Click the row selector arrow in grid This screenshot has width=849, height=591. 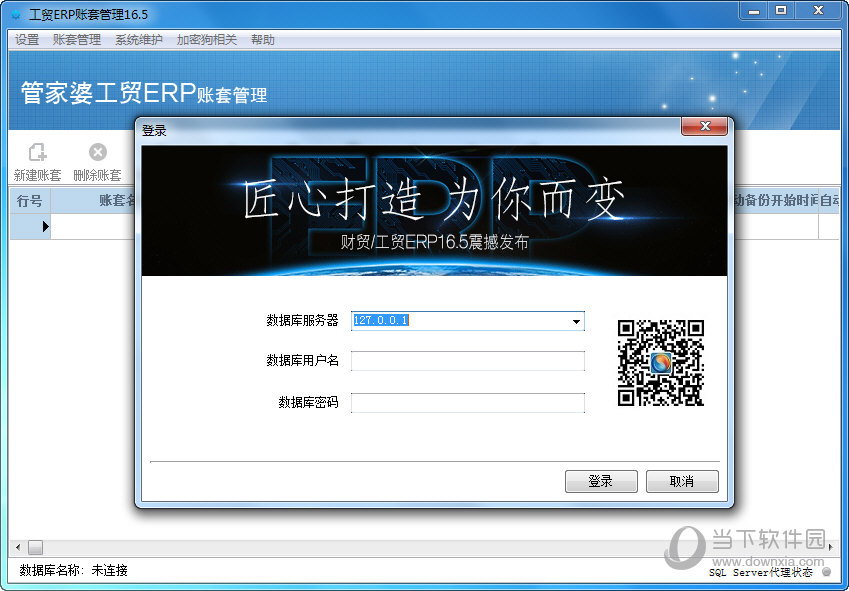[x=45, y=226]
